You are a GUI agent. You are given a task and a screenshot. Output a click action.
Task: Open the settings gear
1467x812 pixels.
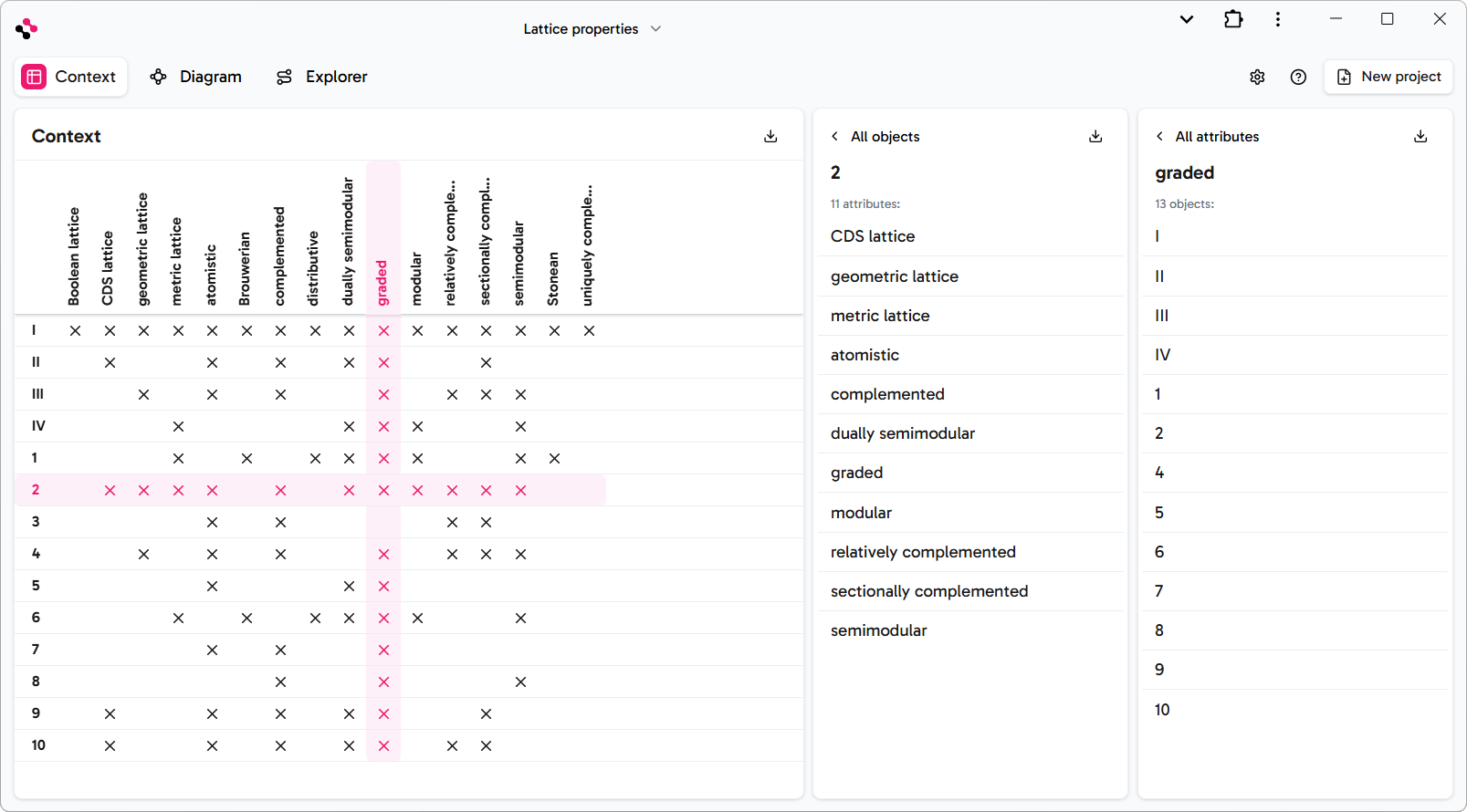[1257, 77]
